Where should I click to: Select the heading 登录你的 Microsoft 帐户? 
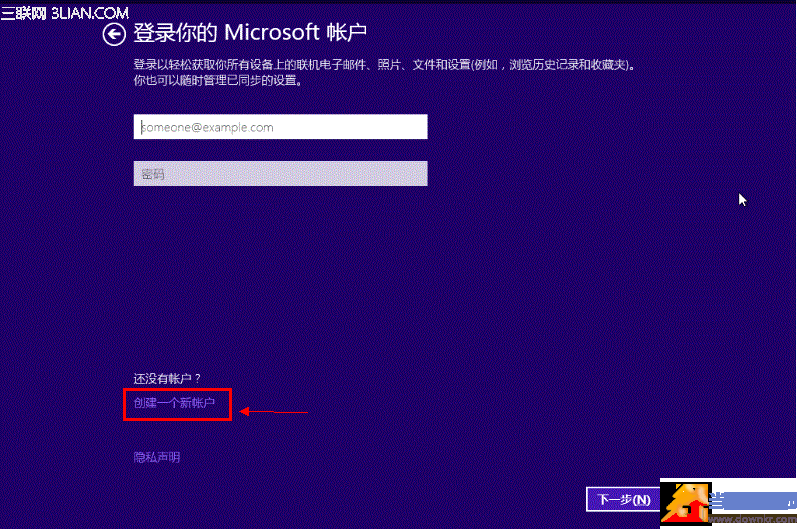(x=250, y=33)
